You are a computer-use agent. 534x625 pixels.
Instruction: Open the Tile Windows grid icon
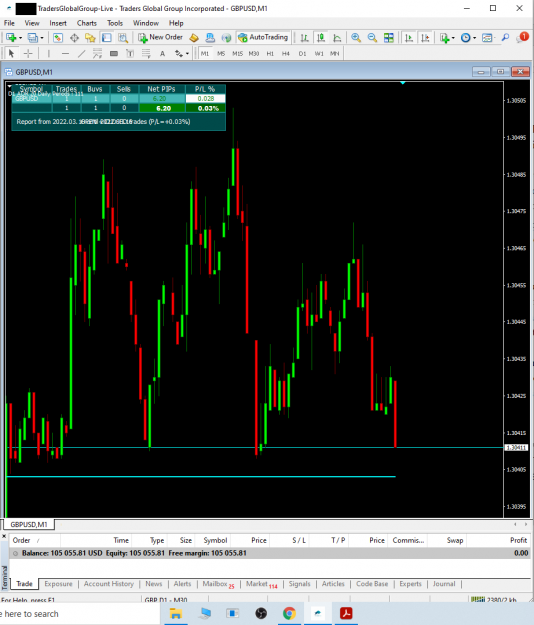pyautogui.click(x=389, y=38)
